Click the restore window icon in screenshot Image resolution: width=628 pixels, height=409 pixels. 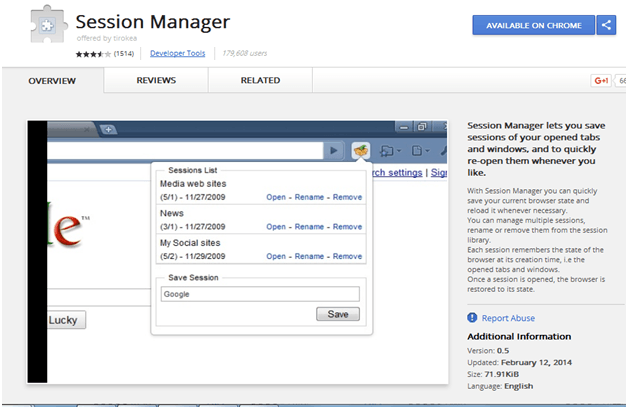point(422,127)
